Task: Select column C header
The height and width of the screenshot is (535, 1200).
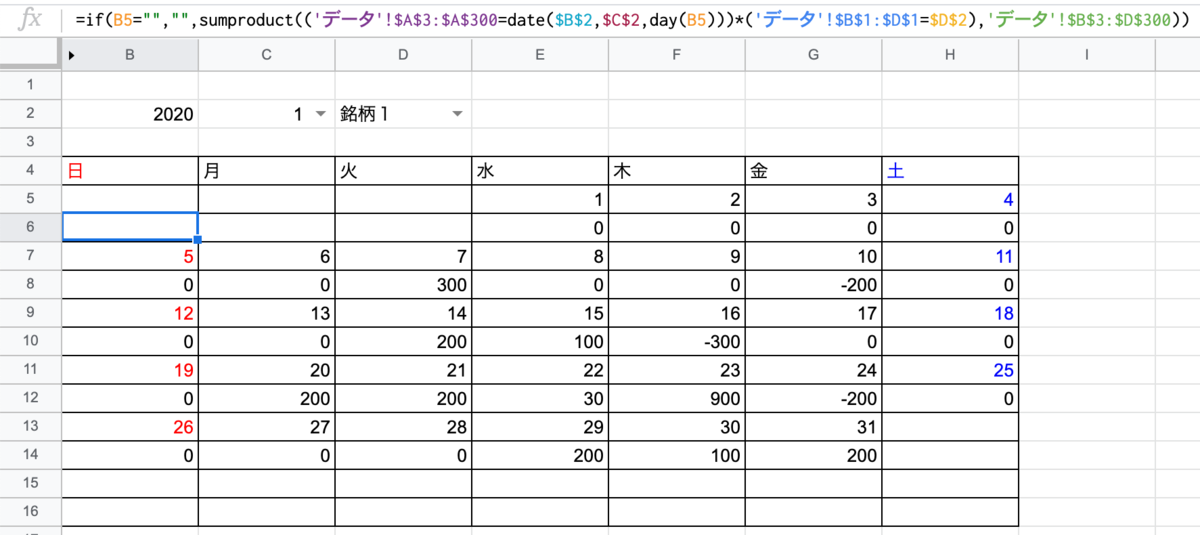Action: coord(266,56)
